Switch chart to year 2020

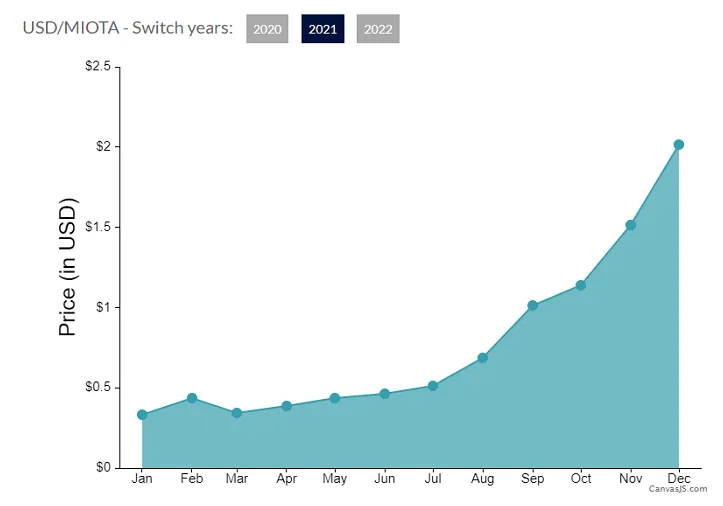point(267,29)
